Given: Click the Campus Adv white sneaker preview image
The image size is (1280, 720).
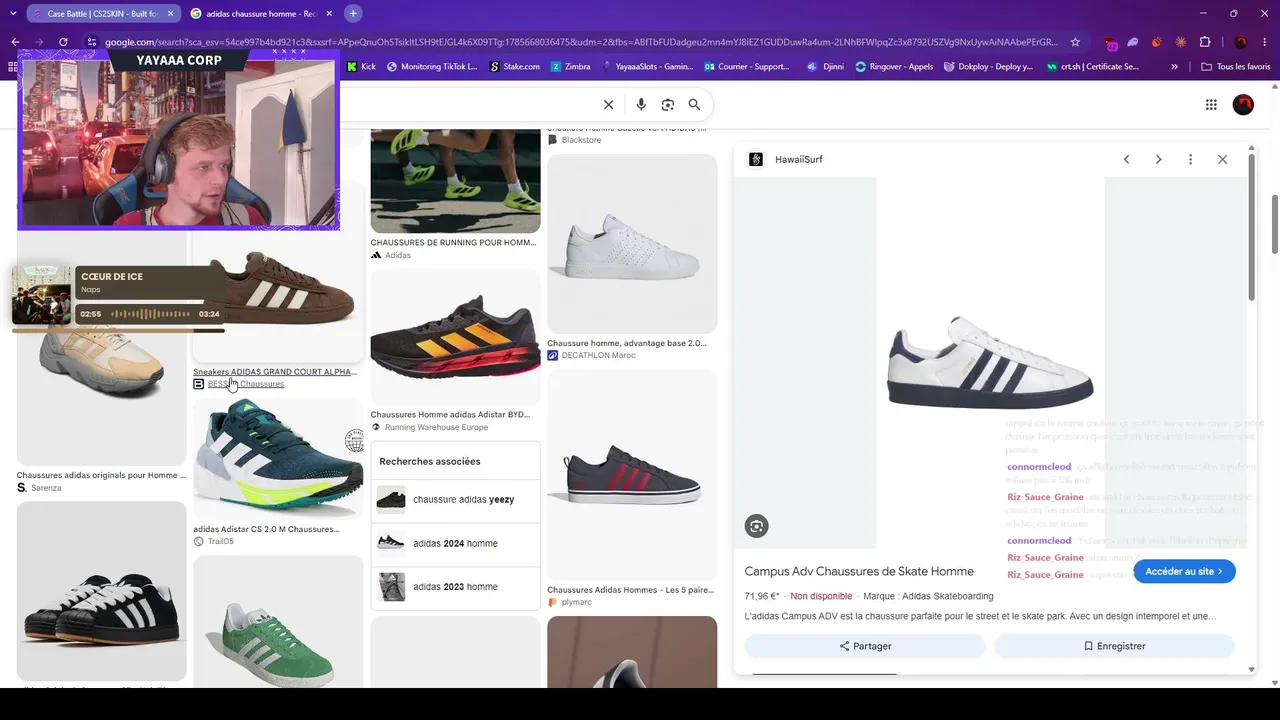Looking at the screenshot, I should tap(990, 362).
